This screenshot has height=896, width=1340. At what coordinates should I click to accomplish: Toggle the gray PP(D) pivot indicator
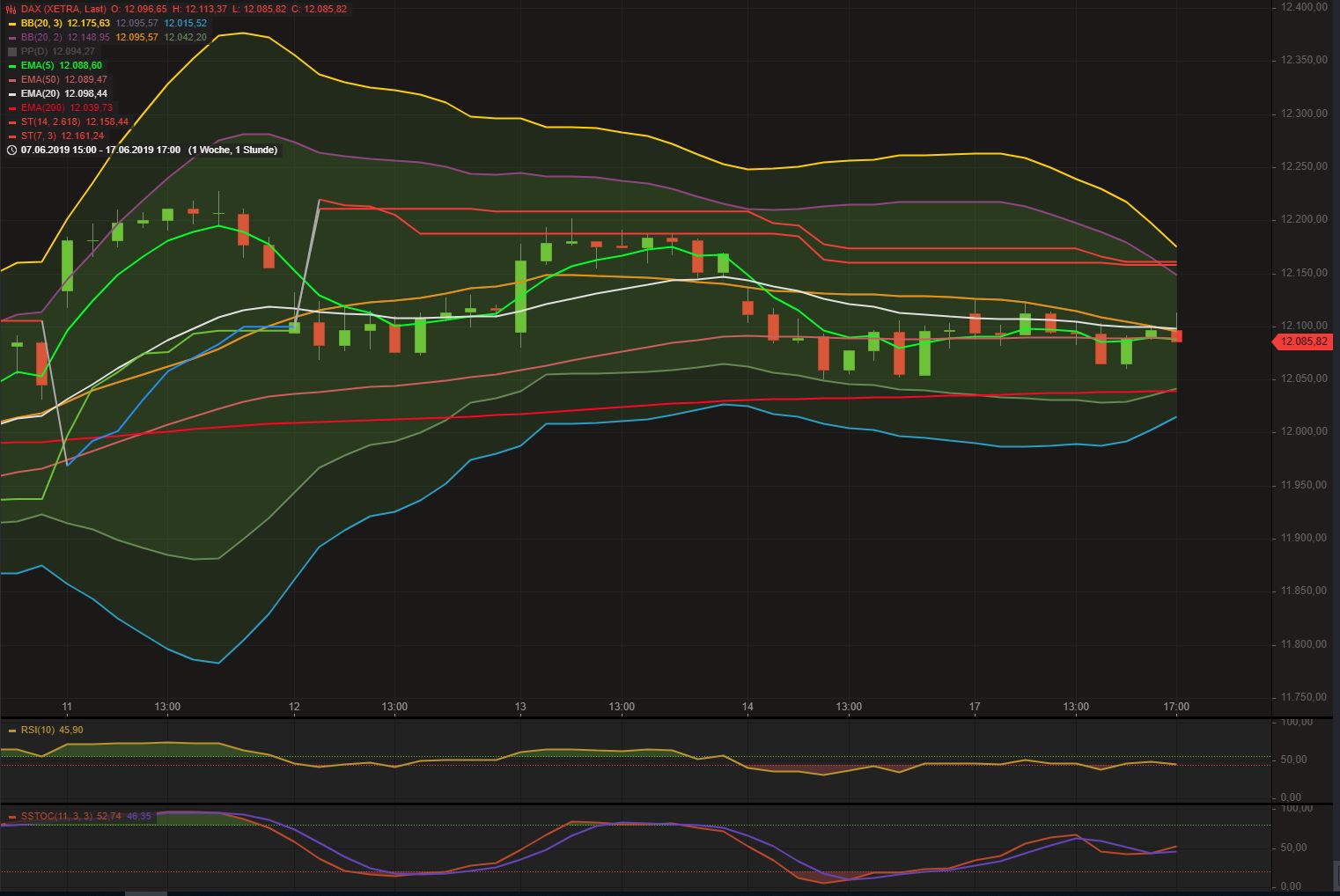click(11, 51)
